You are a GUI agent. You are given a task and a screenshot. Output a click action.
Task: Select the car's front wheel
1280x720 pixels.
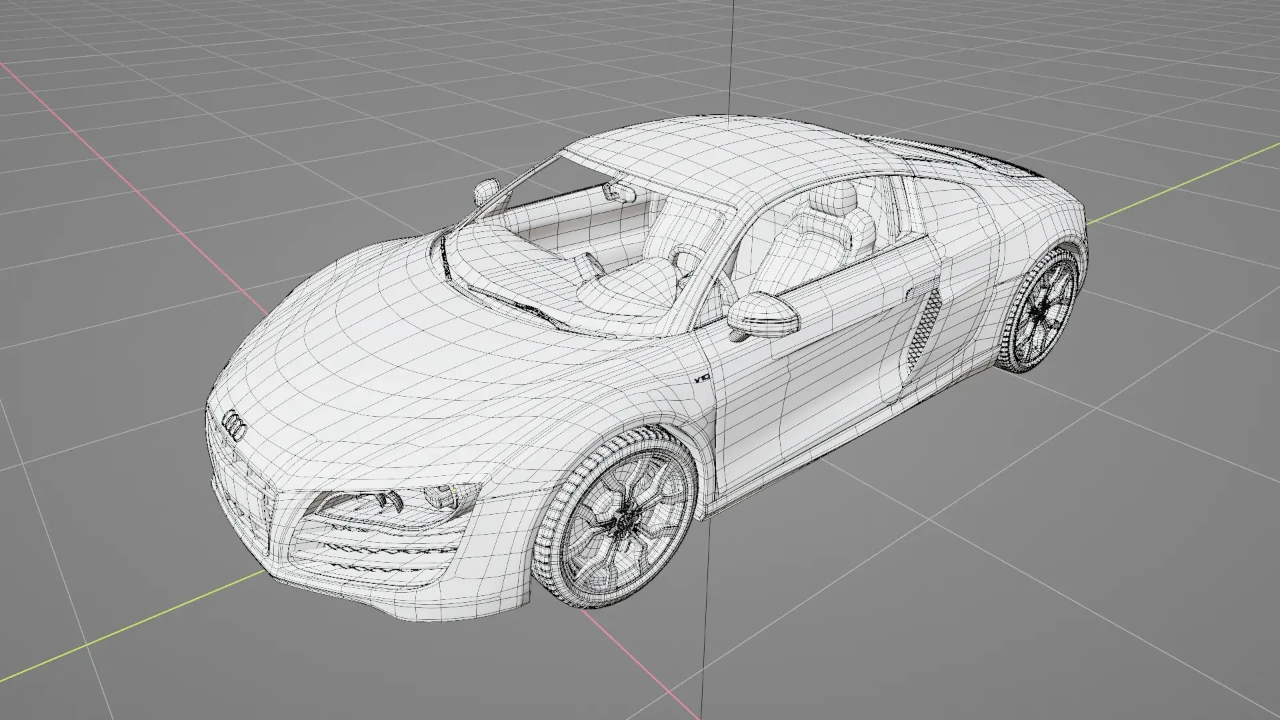pyautogui.click(x=616, y=517)
